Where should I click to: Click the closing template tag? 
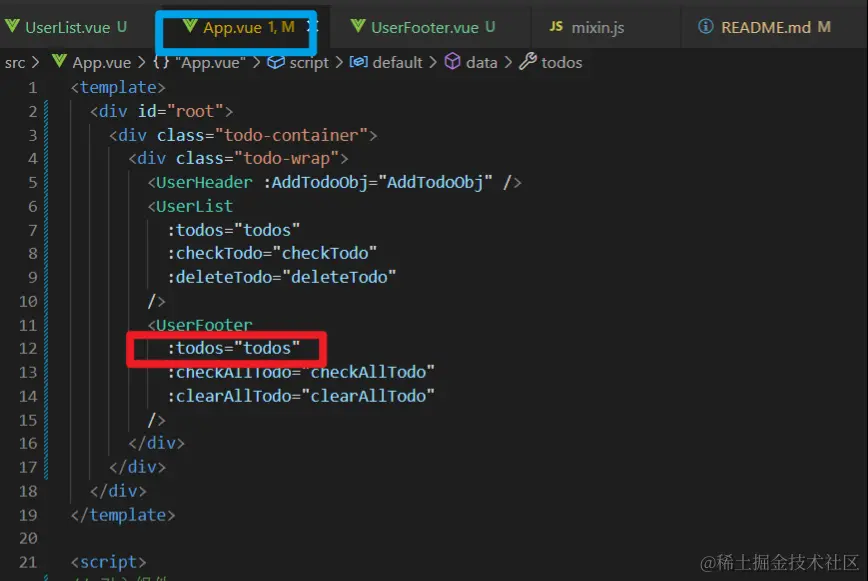[x=123, y=515]
